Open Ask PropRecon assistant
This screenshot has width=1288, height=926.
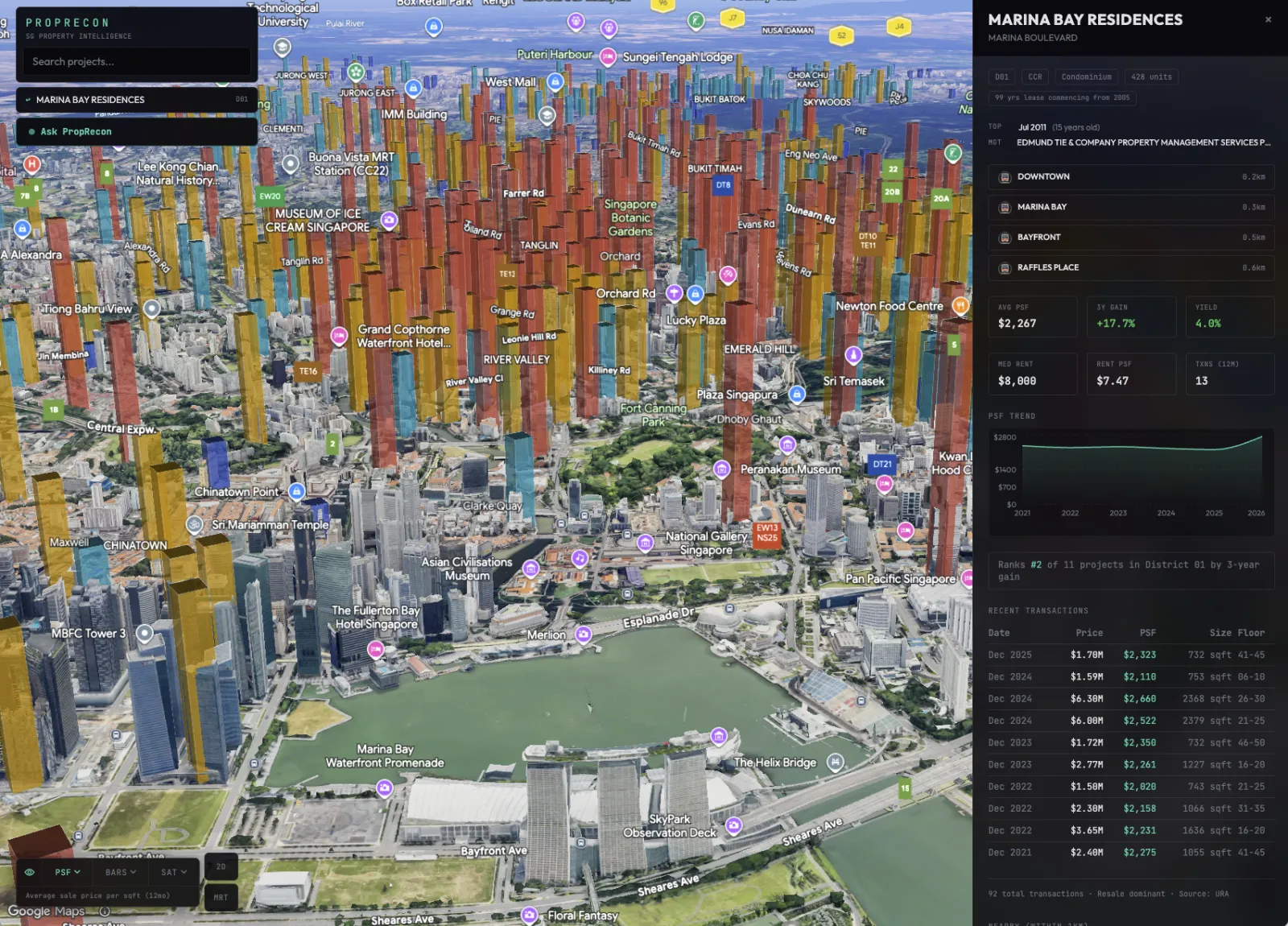point(137,131)
